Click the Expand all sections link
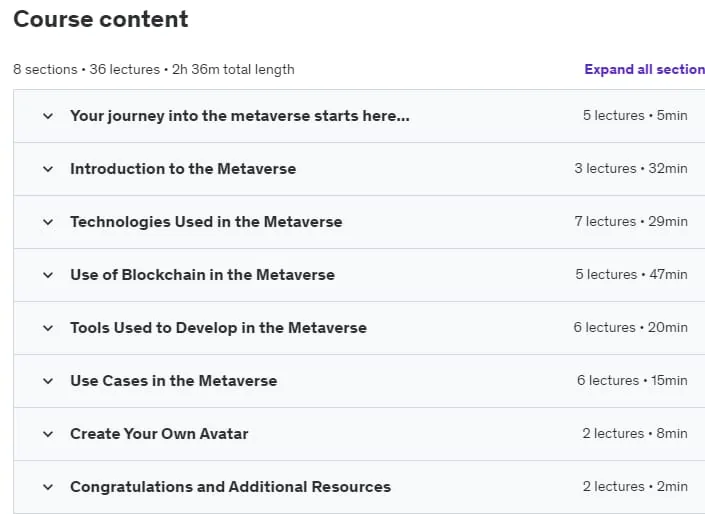The height and width of the screenshot is (514, 705). pos(645,69)
